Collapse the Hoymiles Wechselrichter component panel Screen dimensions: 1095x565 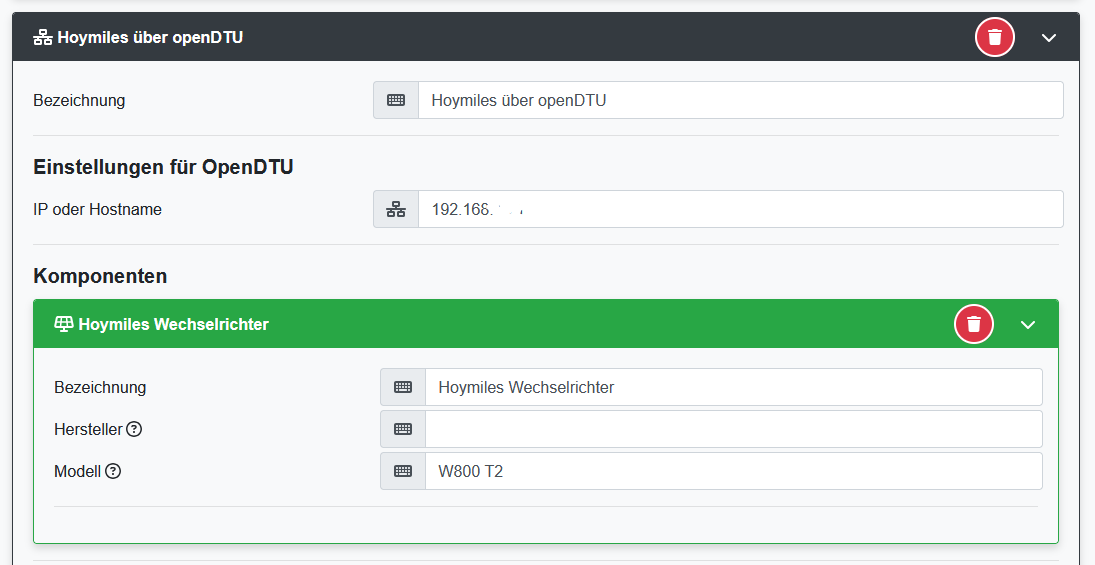tap(1027, 324)
